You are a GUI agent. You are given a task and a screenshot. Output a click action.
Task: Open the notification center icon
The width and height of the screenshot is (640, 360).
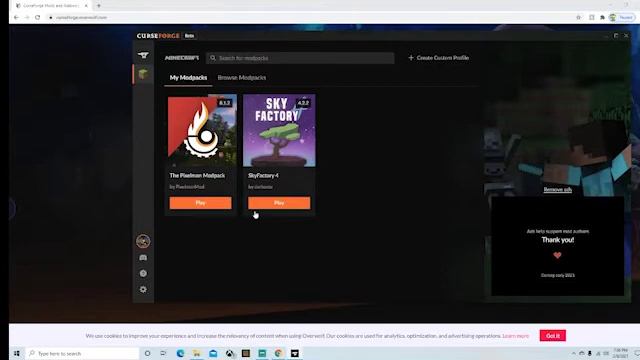click(x=636, y=353)
